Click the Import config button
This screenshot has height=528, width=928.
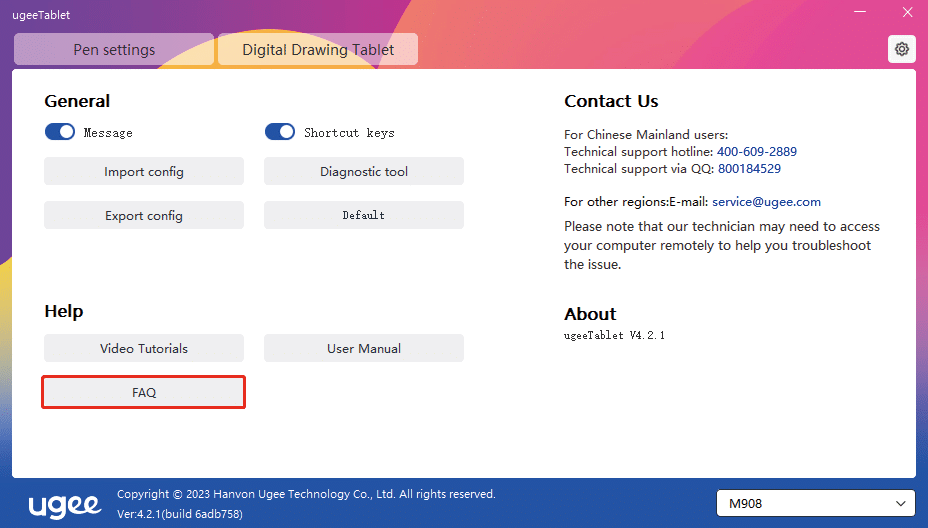tap(144, 171)
